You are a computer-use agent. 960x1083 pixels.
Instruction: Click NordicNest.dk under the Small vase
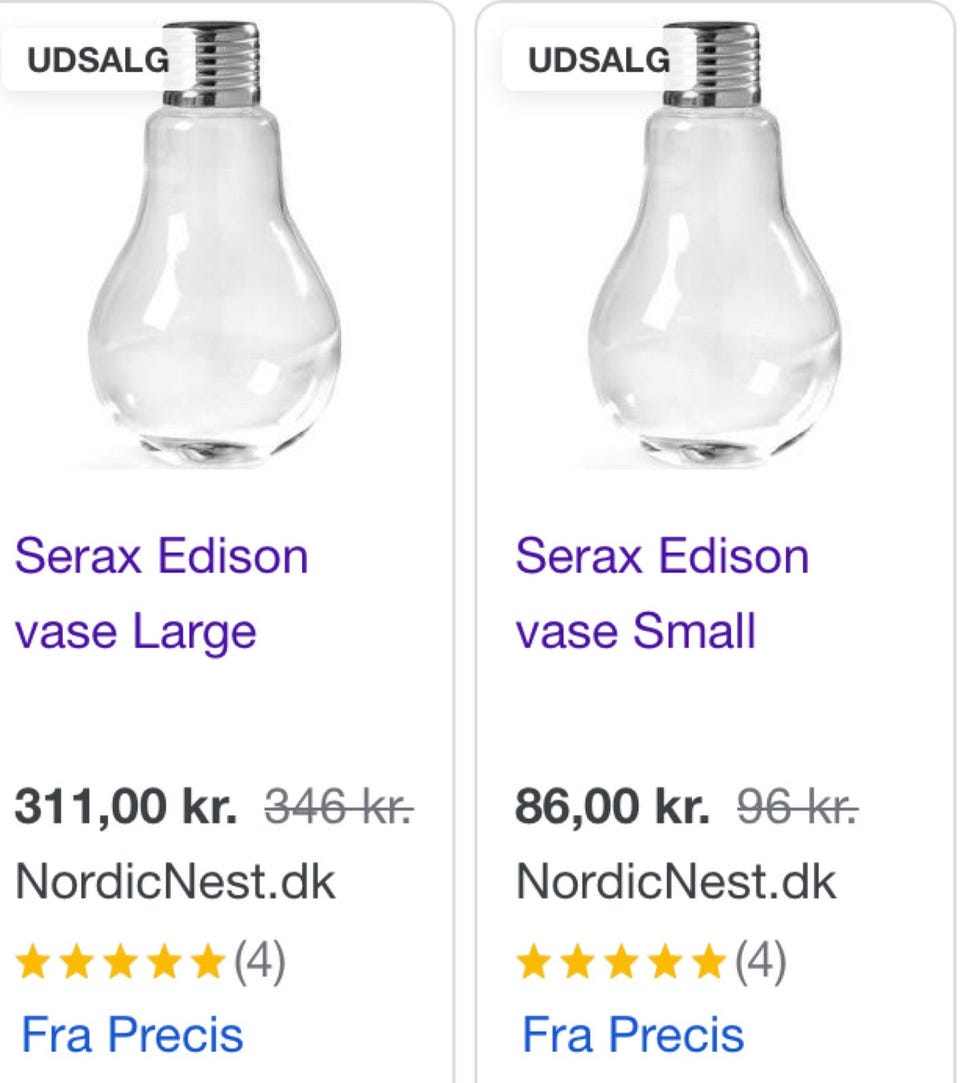(x=676, y=883)
